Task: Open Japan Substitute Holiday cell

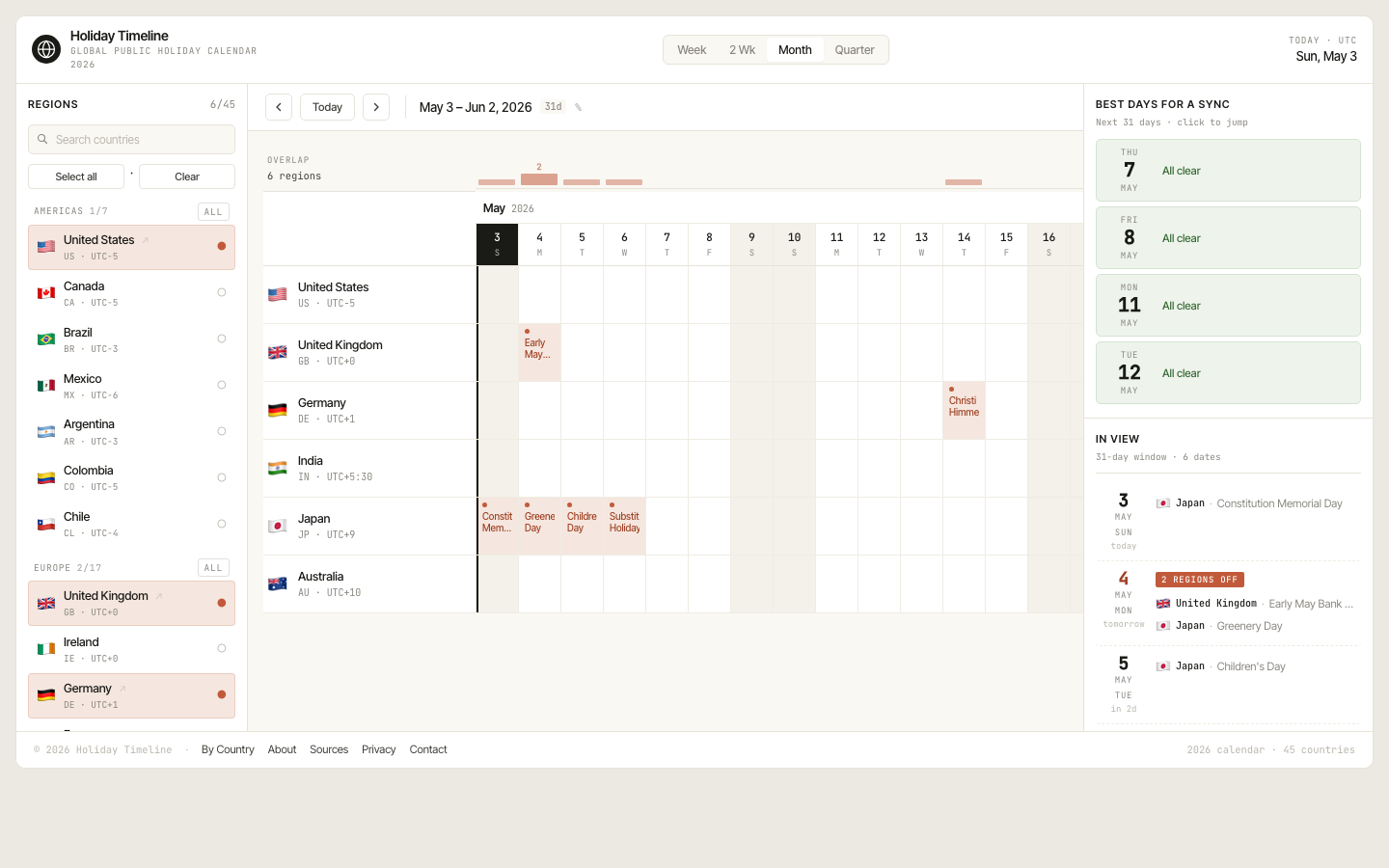Action: point(624,527)
